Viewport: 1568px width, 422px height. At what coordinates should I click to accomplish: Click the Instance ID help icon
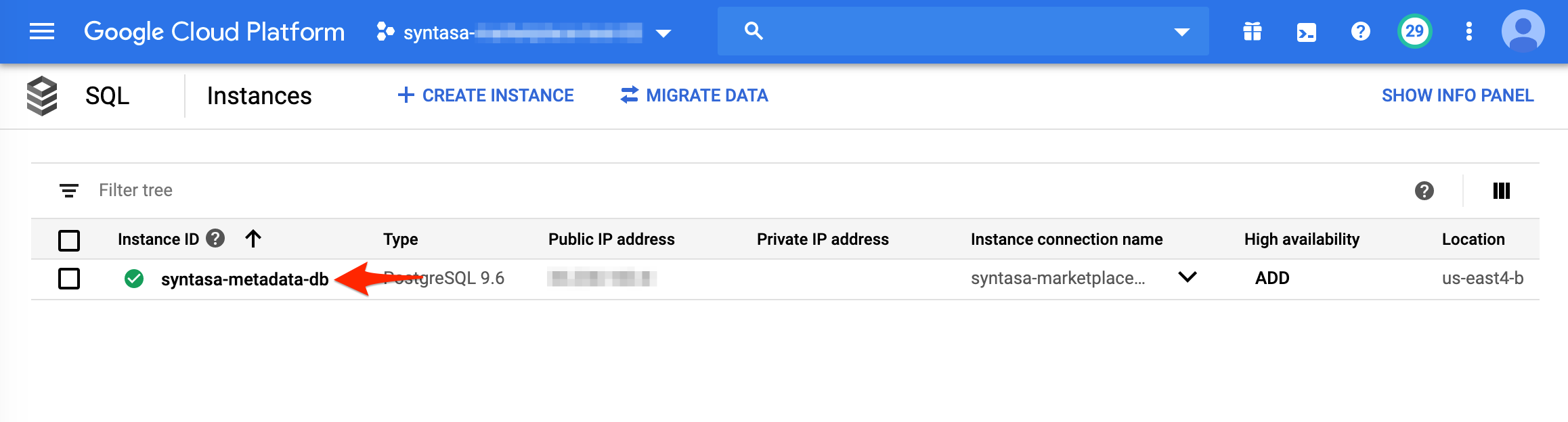tap(215, 239)
